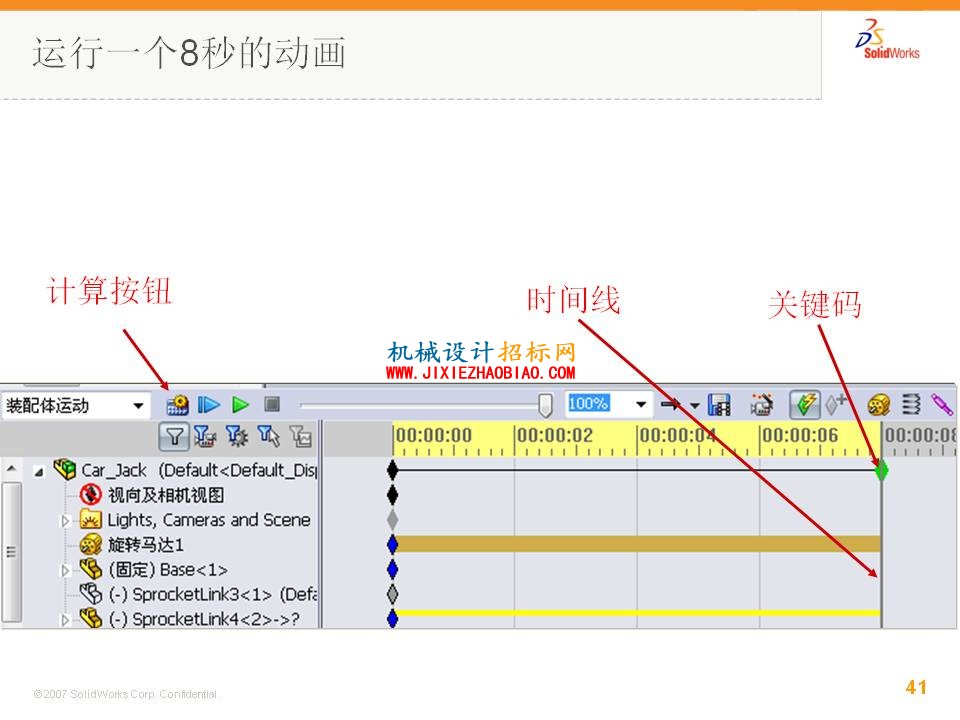Open the Animation Wizard icon
The image size is (960, 720).
(761, 405)
